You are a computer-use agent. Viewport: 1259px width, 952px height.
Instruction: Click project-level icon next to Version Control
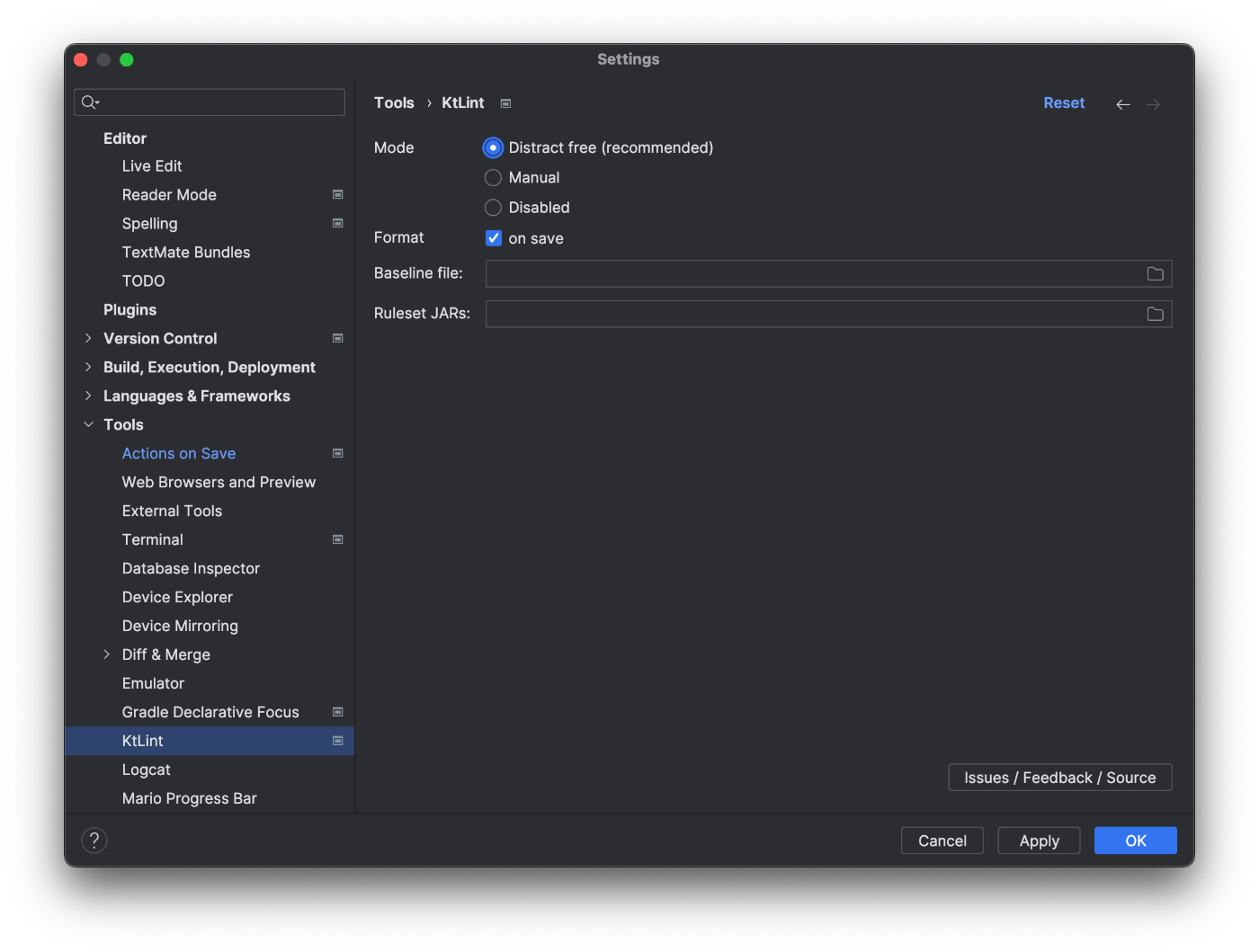click(338, 338)
